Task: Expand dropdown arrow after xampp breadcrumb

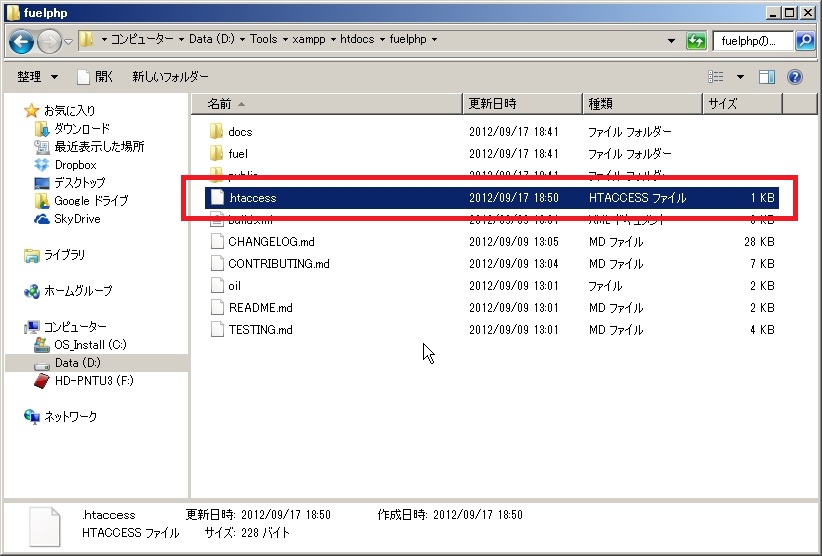Action: [333, 39]
